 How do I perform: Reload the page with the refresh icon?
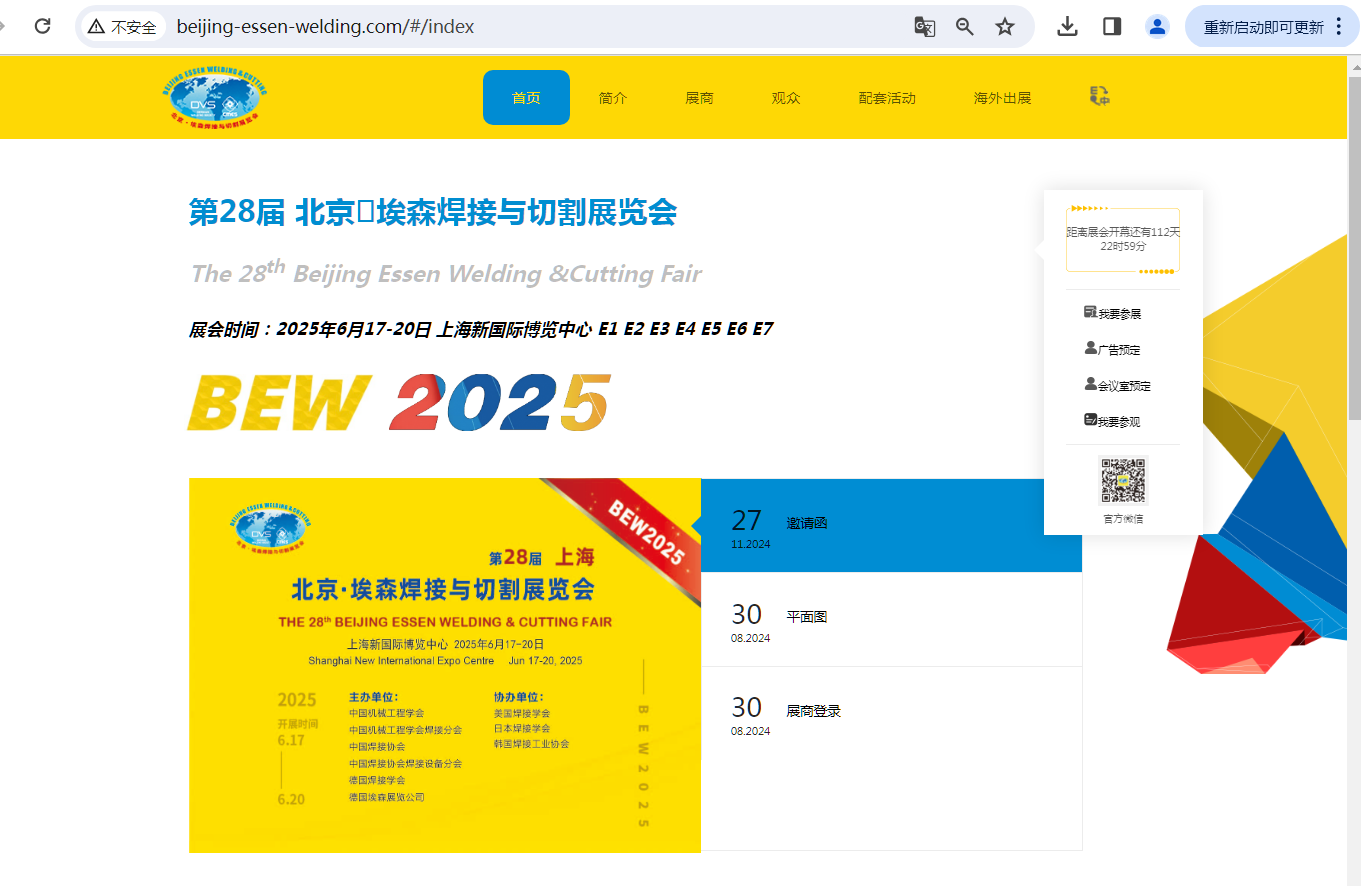[42, 26]
